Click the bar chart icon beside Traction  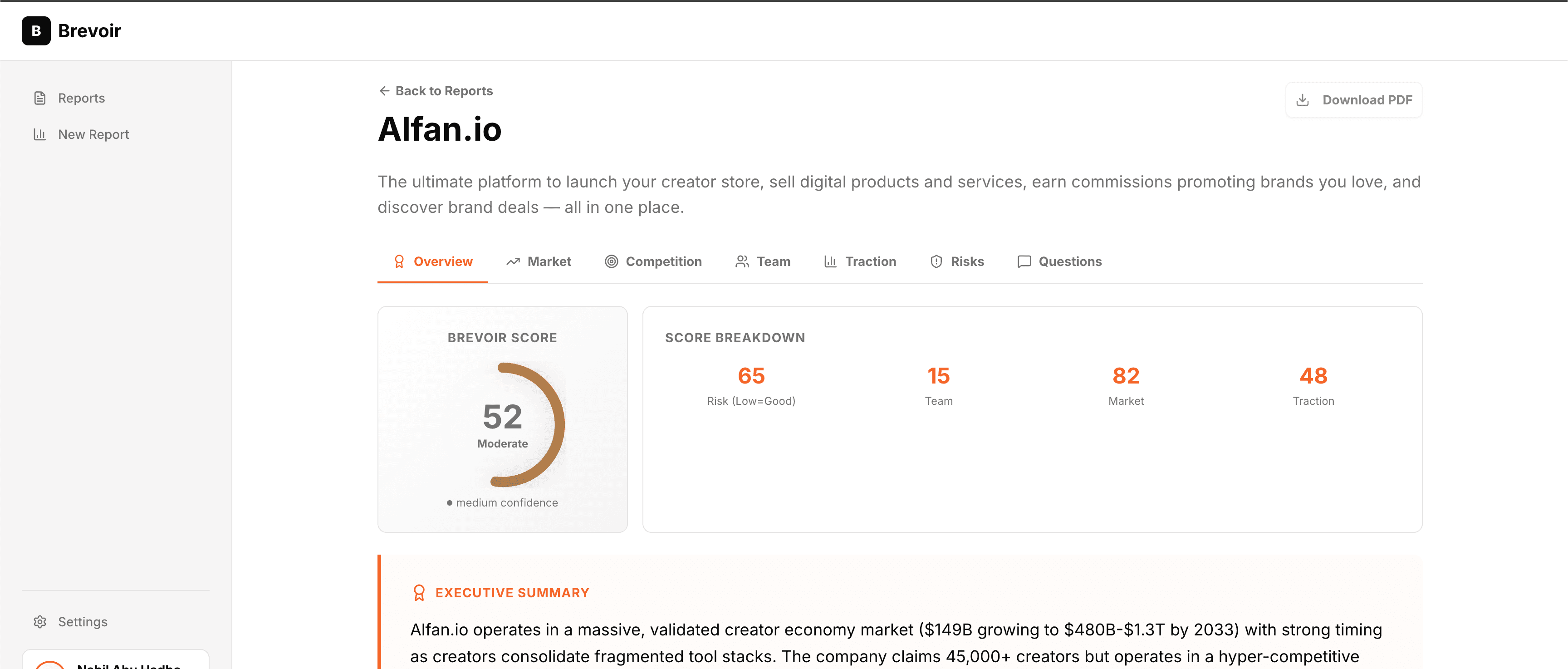click(x=830, y=261)
